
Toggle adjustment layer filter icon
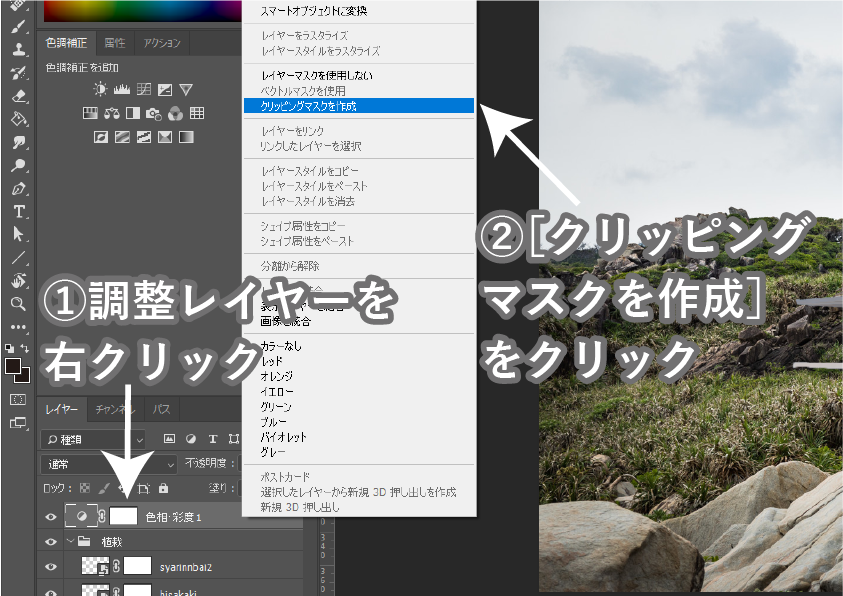[x=191, y=439]
